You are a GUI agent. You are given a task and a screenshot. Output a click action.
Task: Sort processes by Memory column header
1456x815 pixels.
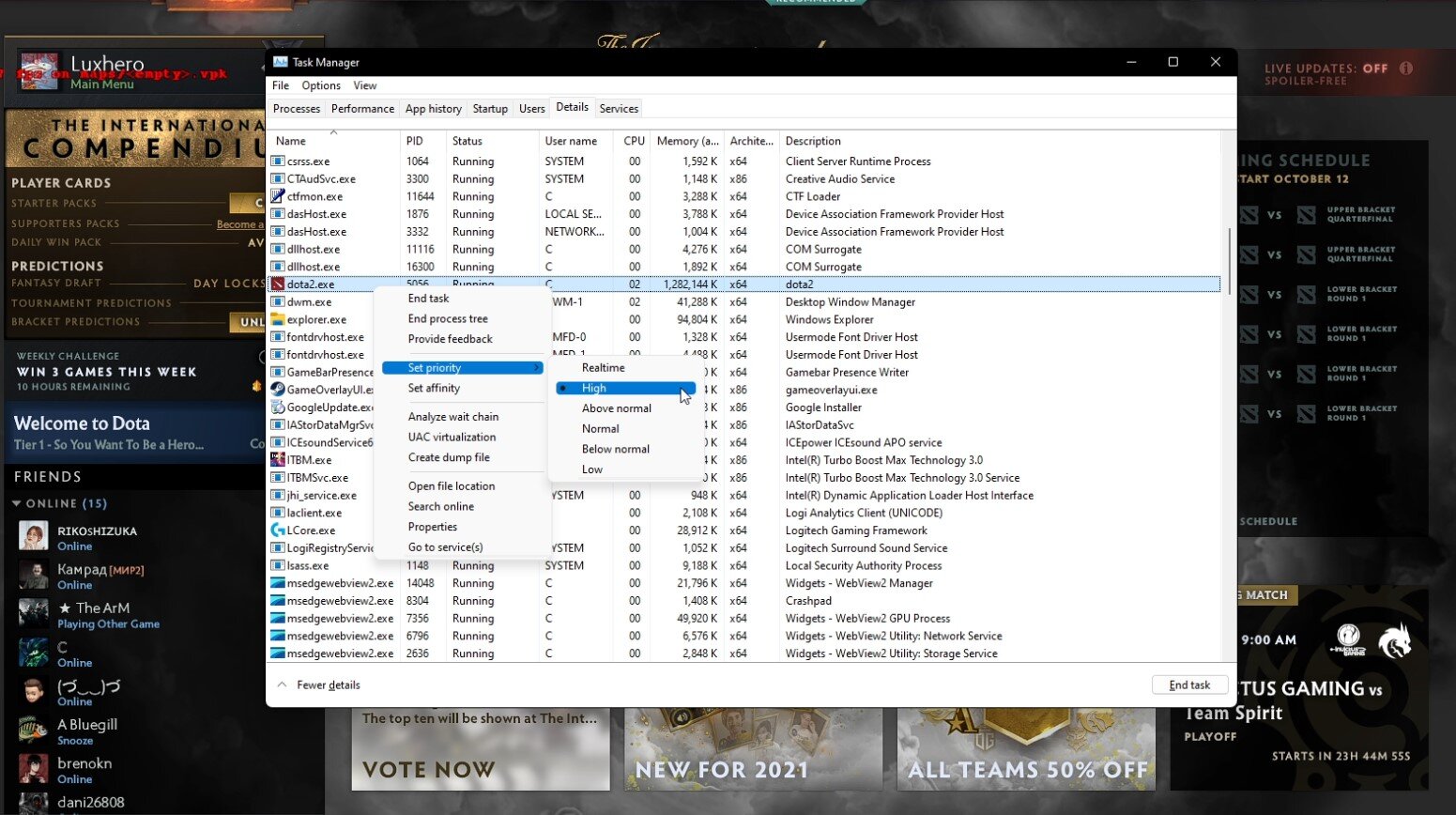click(x=687, y=141)
